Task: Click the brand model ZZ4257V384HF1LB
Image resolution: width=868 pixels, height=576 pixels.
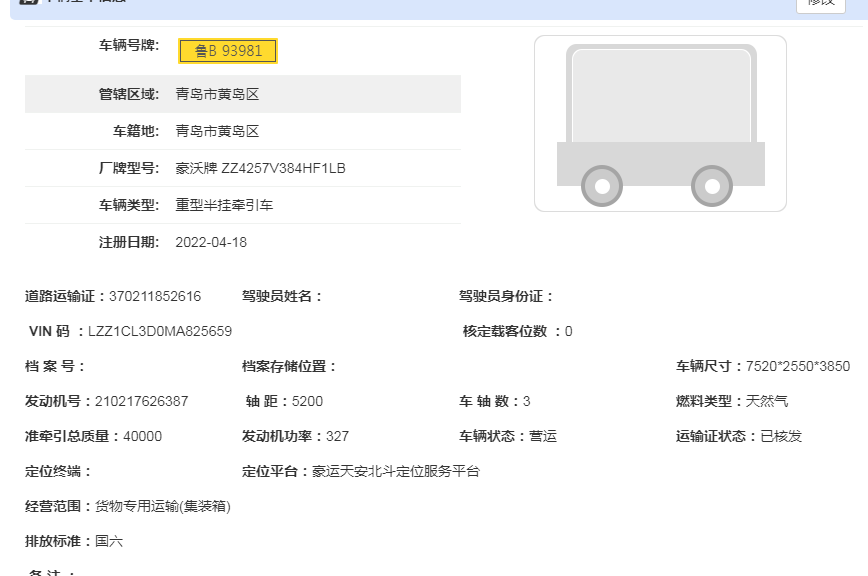Action: click(260, 168)
